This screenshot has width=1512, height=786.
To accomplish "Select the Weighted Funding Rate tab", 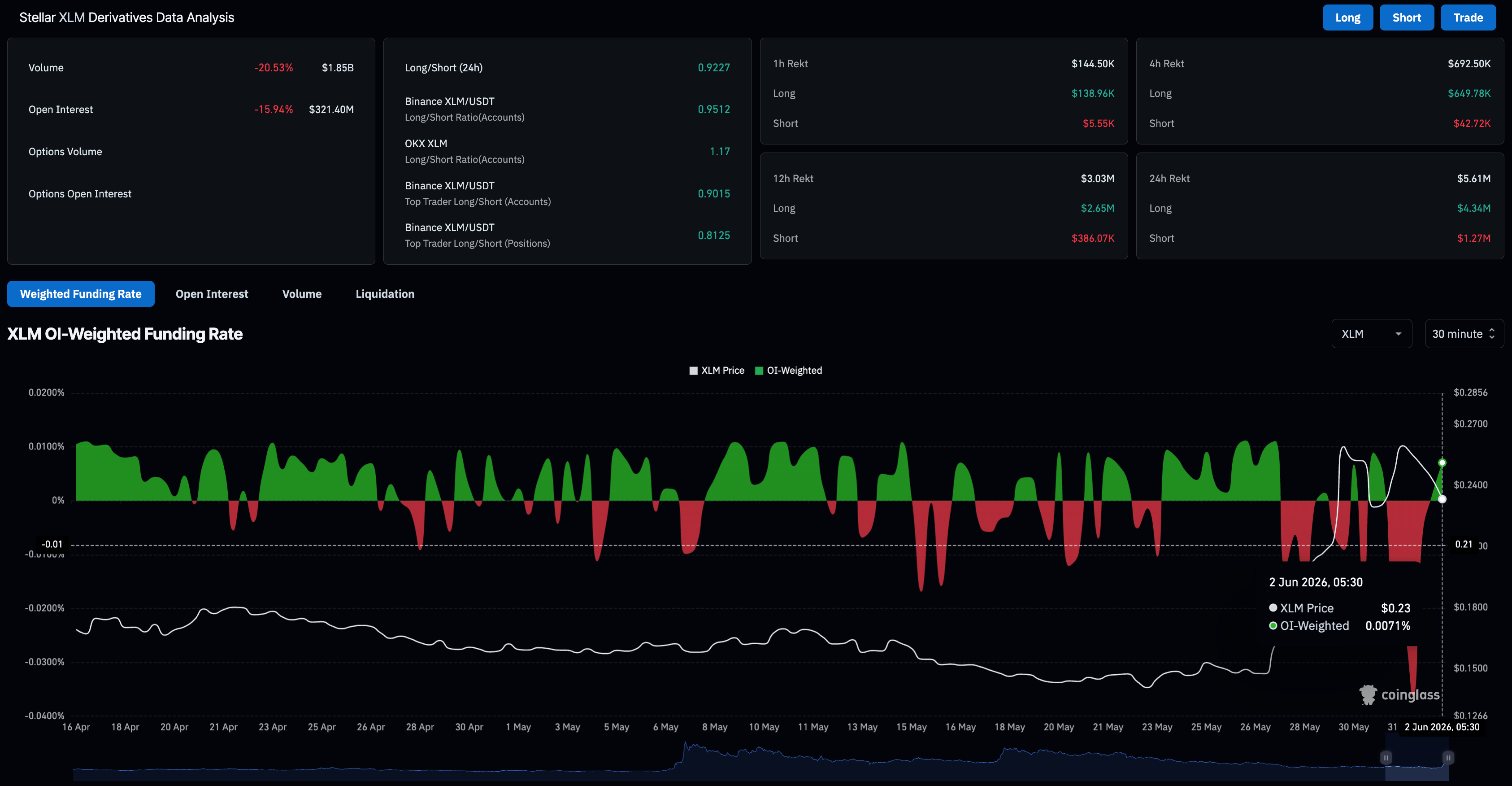I will tap(81, 294).
